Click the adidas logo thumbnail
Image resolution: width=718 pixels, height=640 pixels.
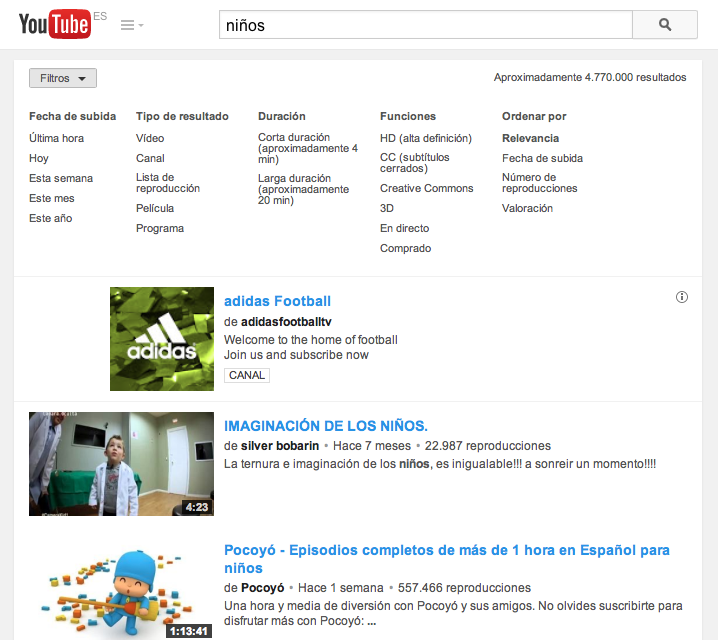click(x=162, y=339)
